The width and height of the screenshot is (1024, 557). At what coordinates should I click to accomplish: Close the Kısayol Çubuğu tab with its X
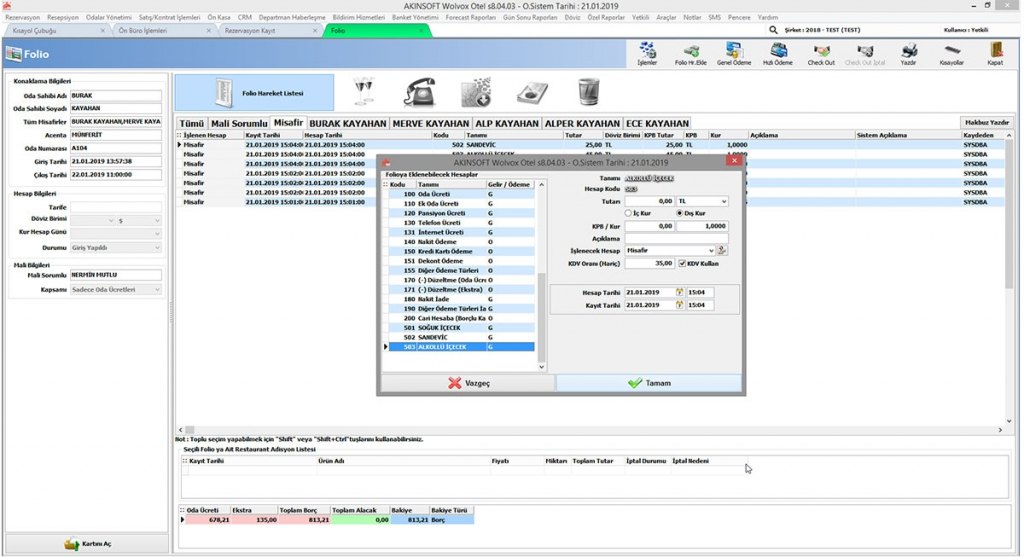coord(103,31)
